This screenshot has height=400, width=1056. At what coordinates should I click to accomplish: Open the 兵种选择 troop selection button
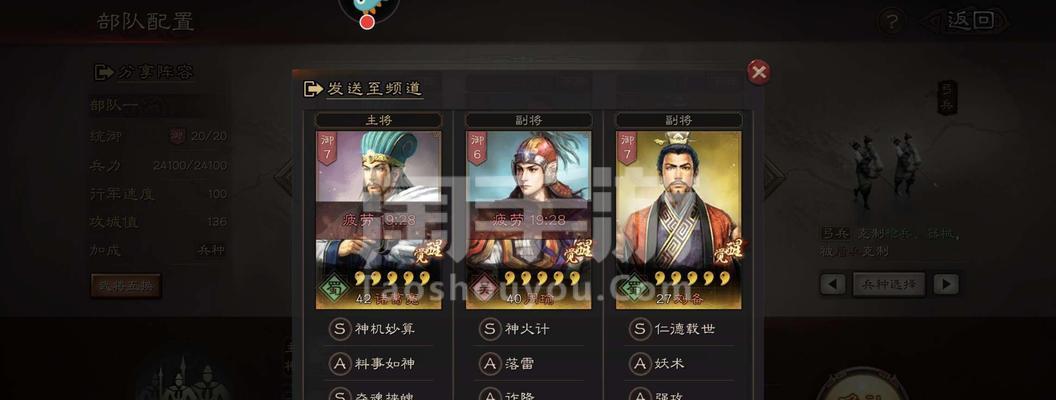click(x=889, y=284)
